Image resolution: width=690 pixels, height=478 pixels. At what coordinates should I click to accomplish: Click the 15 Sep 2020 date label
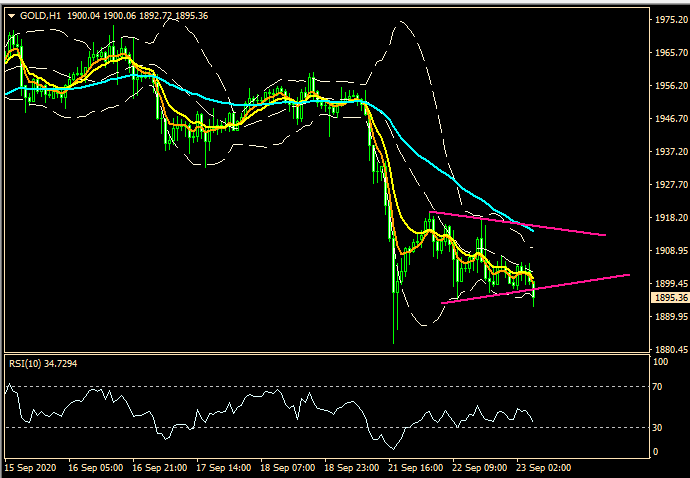click(x=29, y=467)
